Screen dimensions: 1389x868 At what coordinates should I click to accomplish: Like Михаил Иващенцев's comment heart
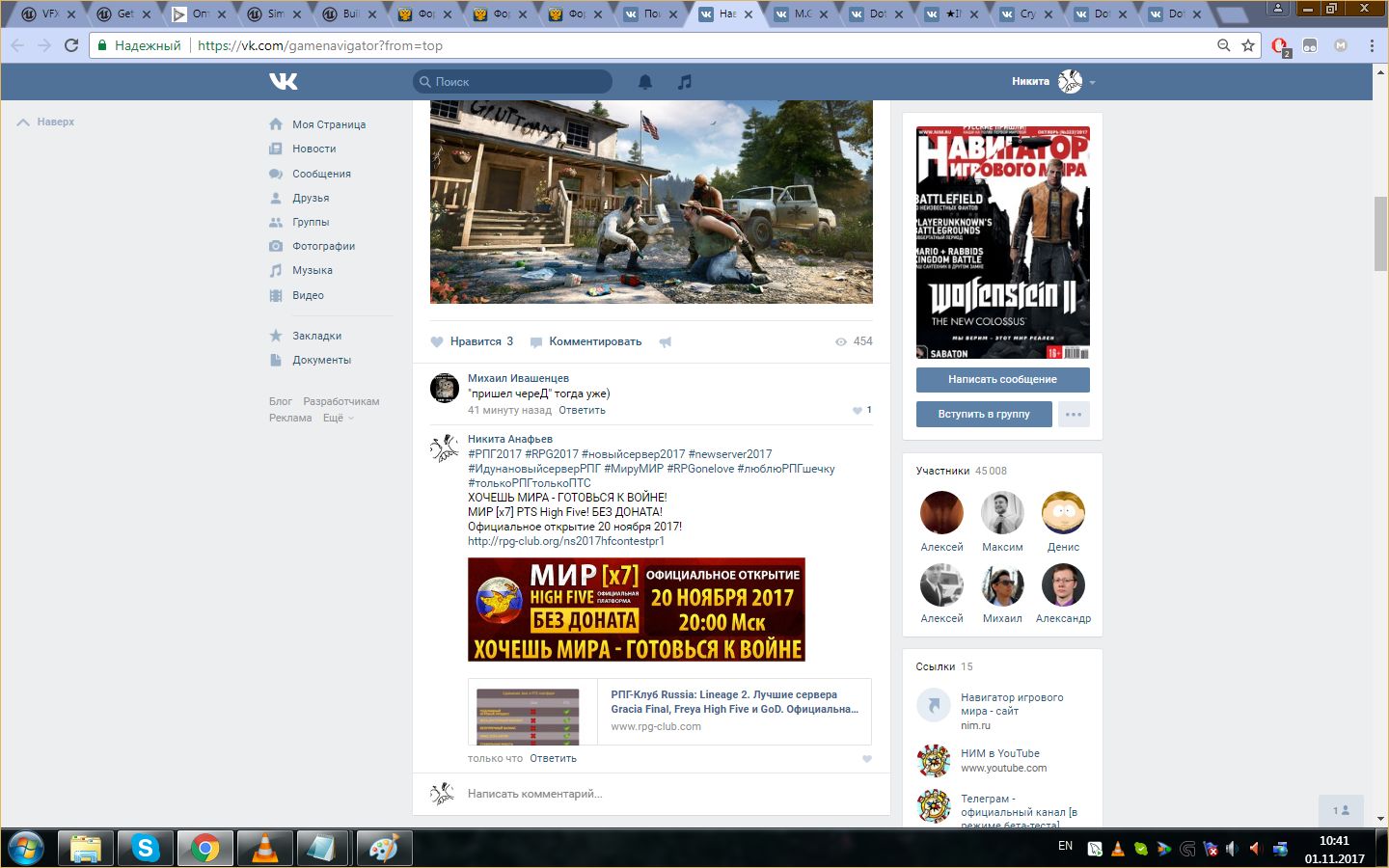coord(858,410)
